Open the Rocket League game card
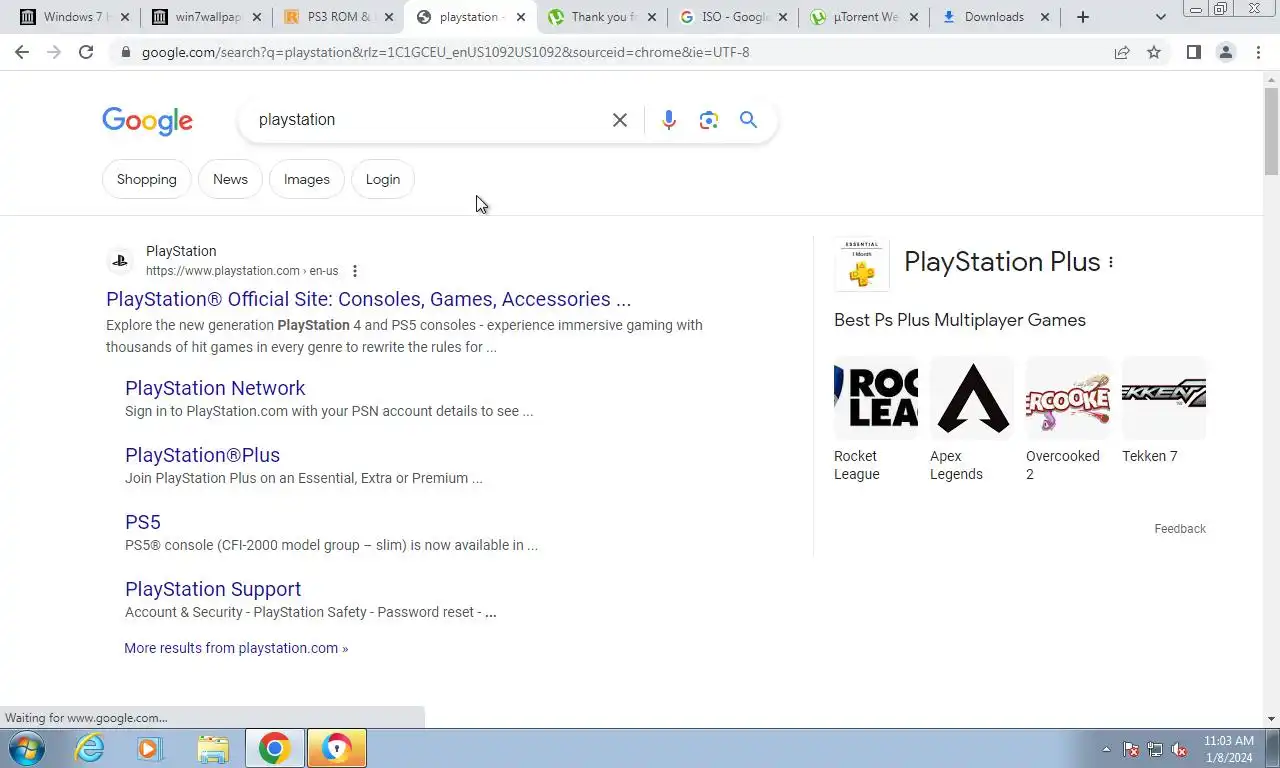Image resolution: width=1280 pixels, height=768 pixels. coord(875,420)
